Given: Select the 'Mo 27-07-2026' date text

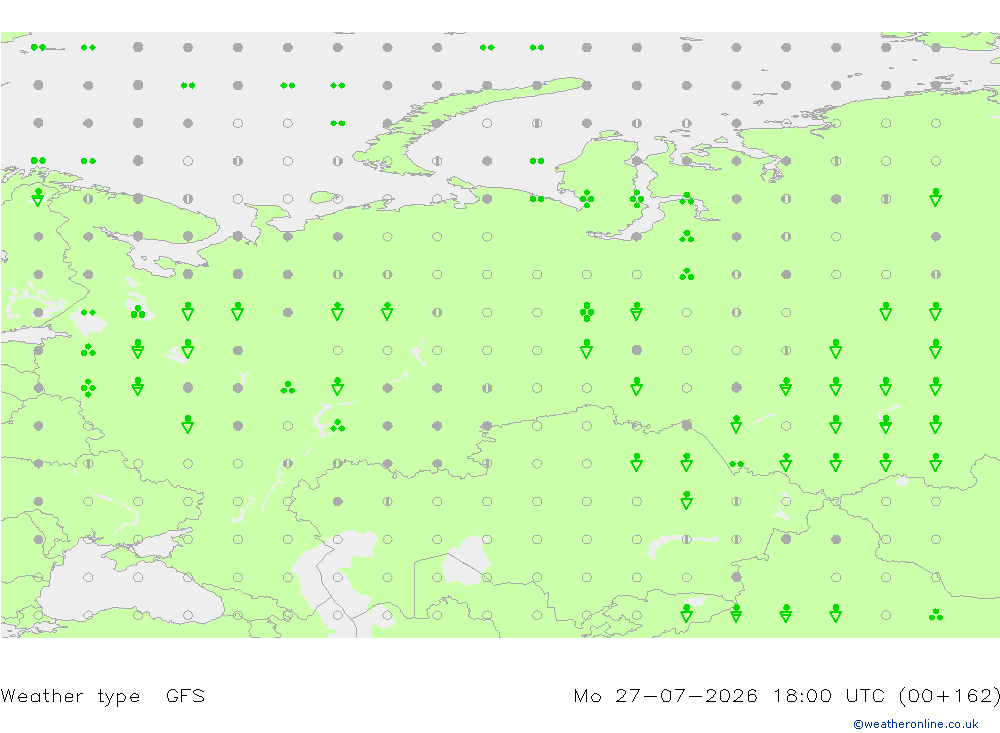Looking at the screenshot, I should click(x=665, y=695).
